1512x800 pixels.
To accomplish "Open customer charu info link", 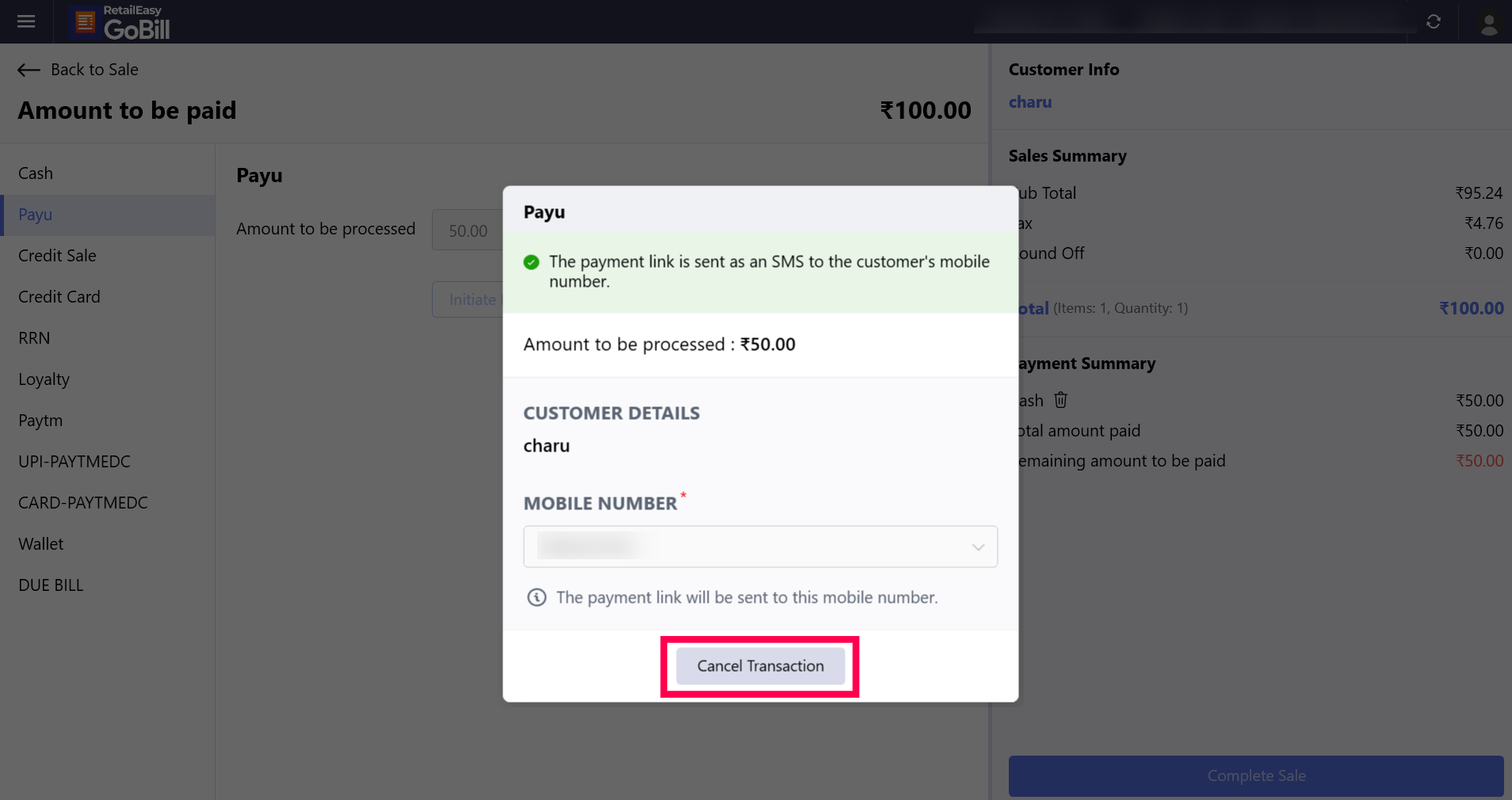I will point(1030,102).
